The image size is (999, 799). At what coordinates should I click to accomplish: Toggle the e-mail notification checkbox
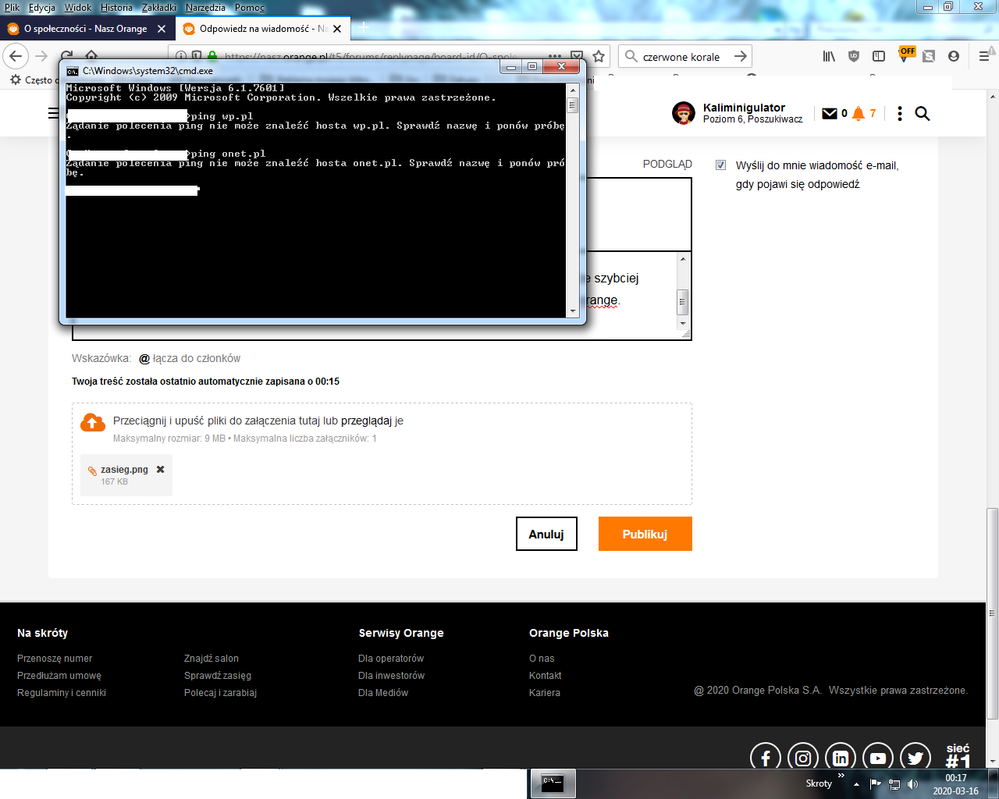(721, 165)
